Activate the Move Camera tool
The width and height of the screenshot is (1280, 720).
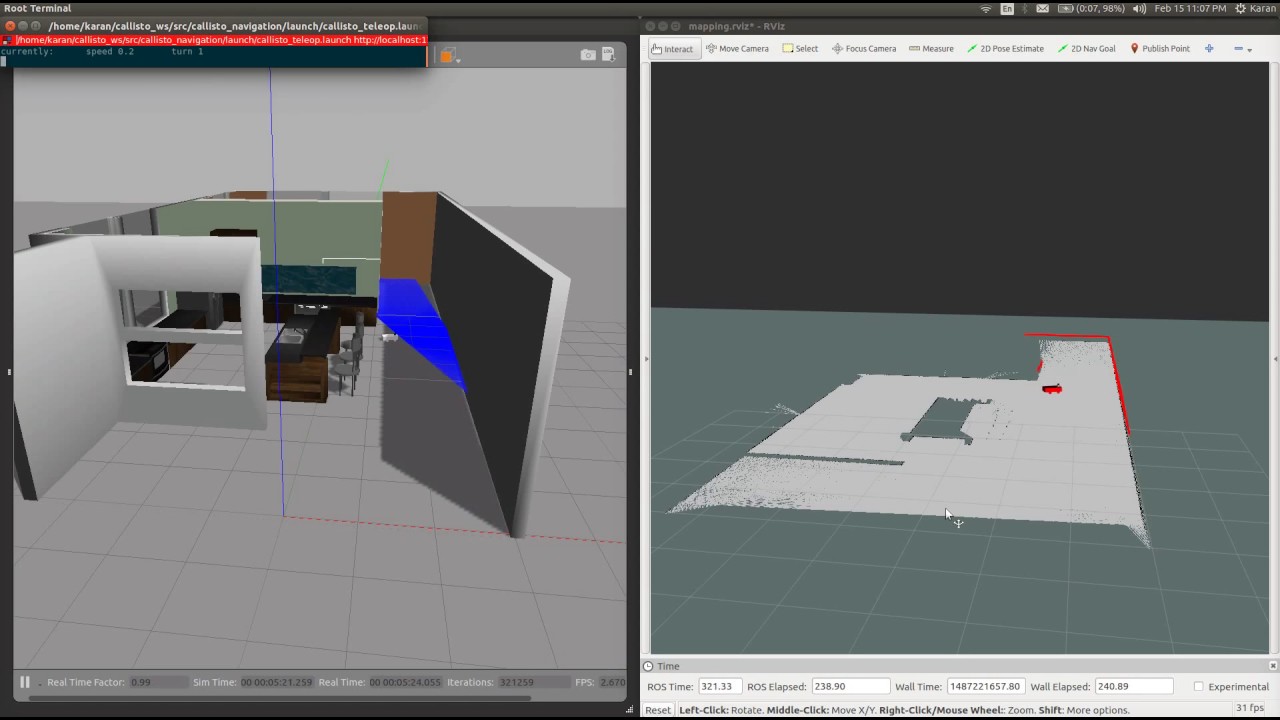click(x=737, y=48)
